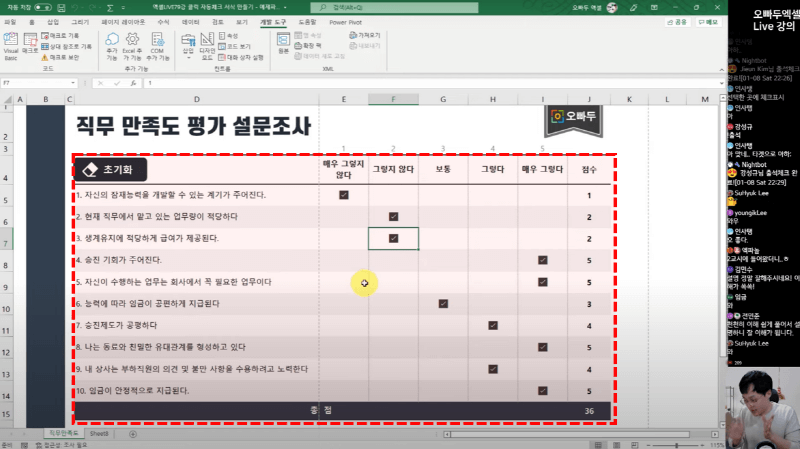Screen dimensions: 800x449
Task: Open the 매크로 macros list
Action: pyautogui.click(x=30, y=44)
